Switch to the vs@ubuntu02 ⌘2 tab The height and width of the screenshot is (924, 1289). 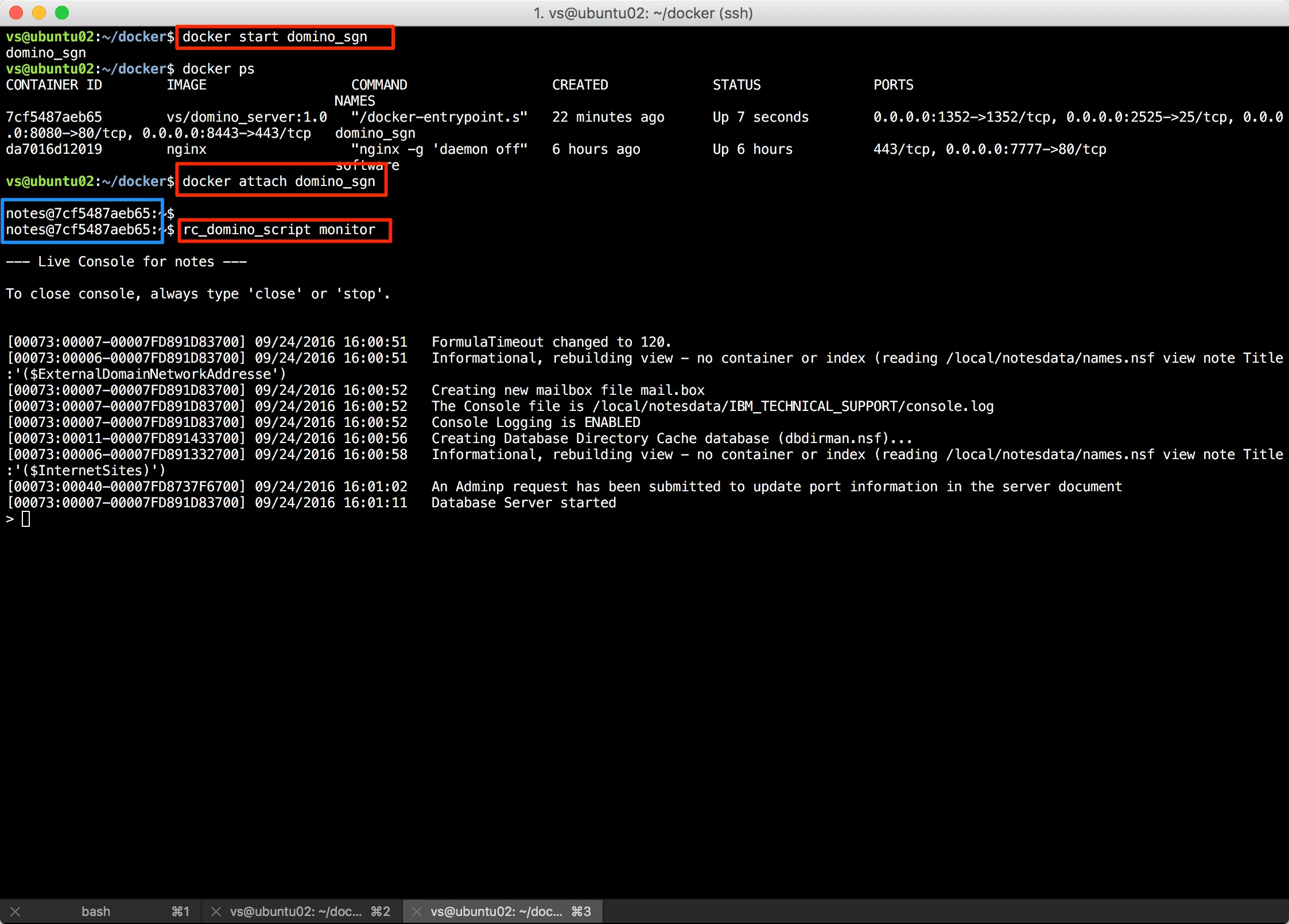[x=296, y=911]
